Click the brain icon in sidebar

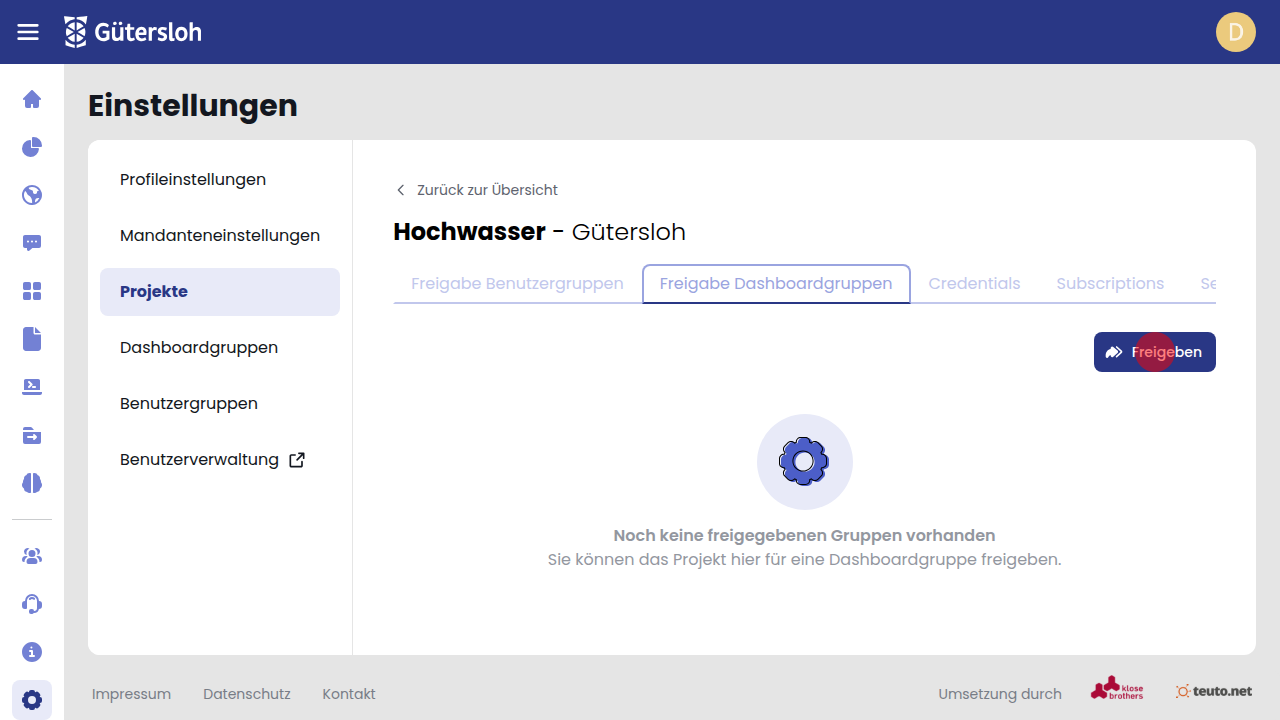(x=32, y=483)
